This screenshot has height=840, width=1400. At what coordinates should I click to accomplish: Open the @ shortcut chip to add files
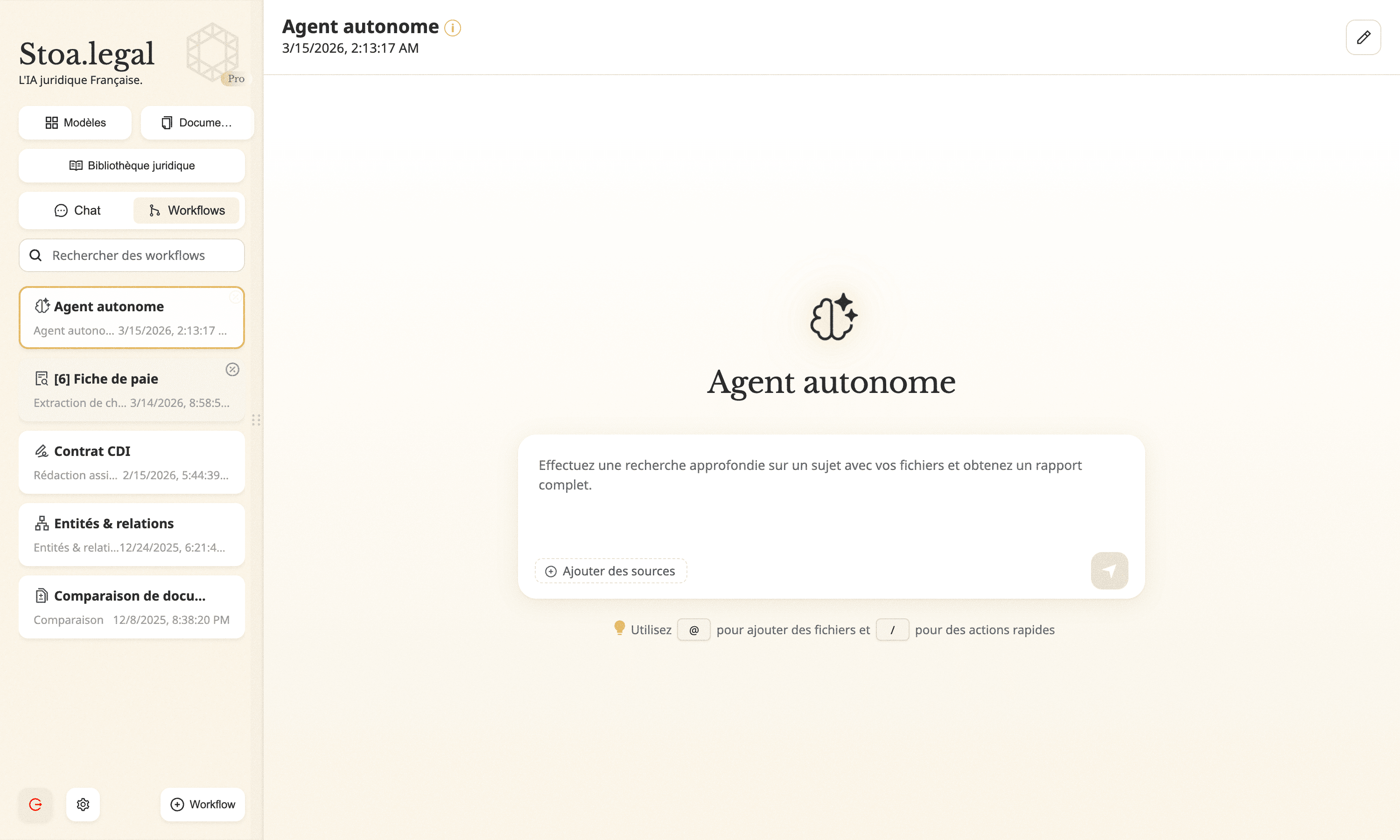694,630
